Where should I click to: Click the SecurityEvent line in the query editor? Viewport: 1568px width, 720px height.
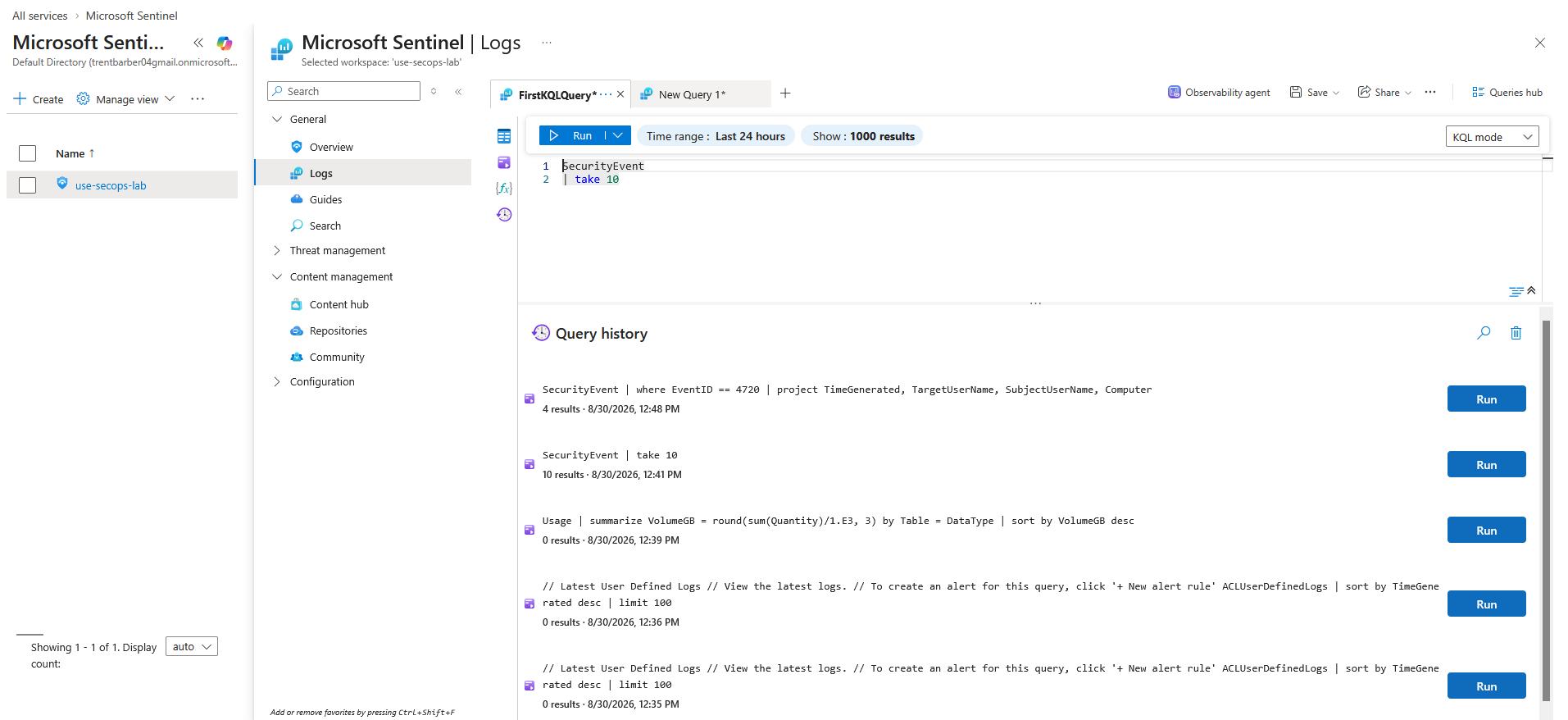tap(603, 166)
